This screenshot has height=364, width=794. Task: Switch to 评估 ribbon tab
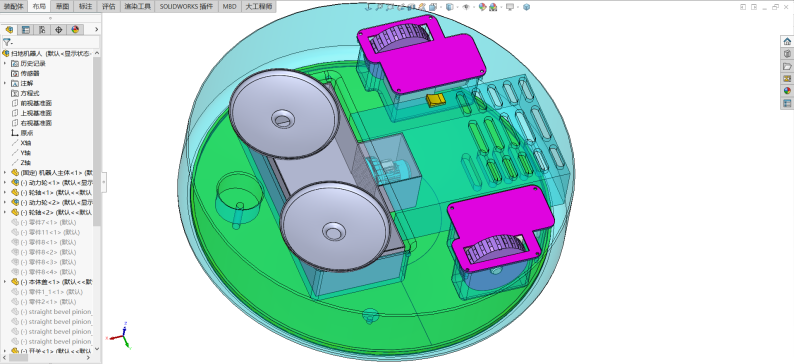[x=108, y=7]
